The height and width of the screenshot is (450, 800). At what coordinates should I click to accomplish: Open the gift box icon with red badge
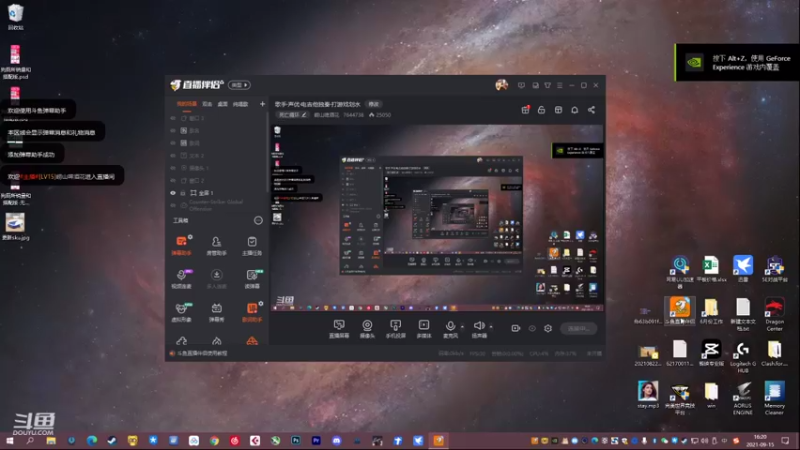coord(525,110)
